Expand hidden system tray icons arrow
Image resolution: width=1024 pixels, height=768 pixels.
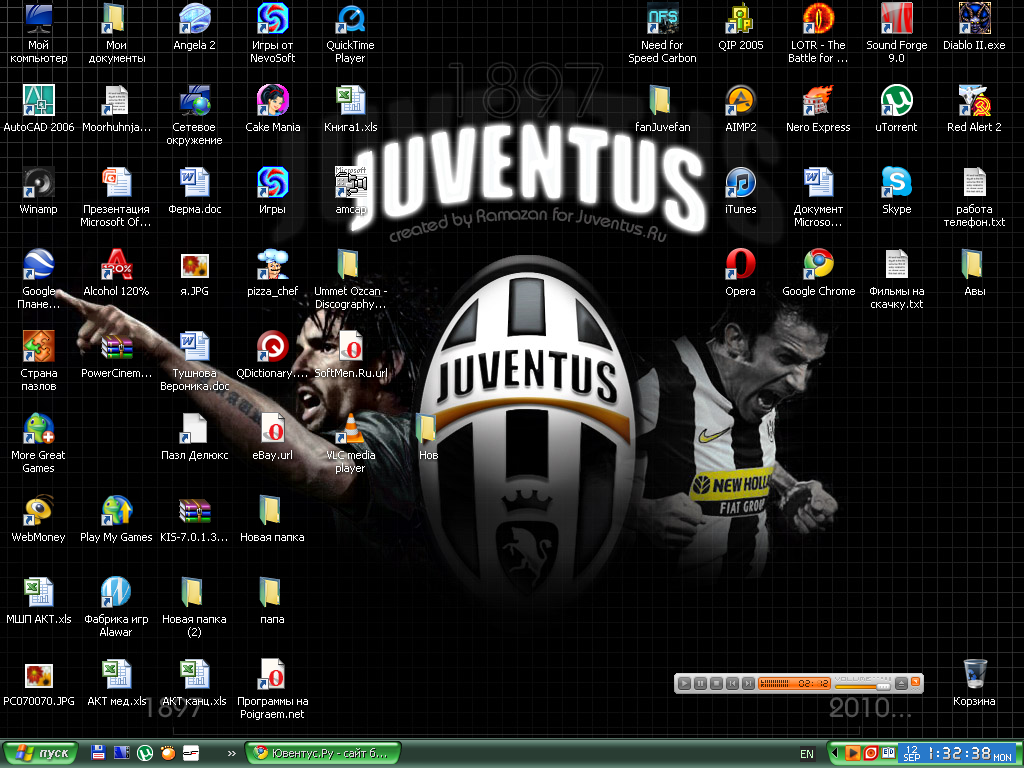[x=835, y=753]
